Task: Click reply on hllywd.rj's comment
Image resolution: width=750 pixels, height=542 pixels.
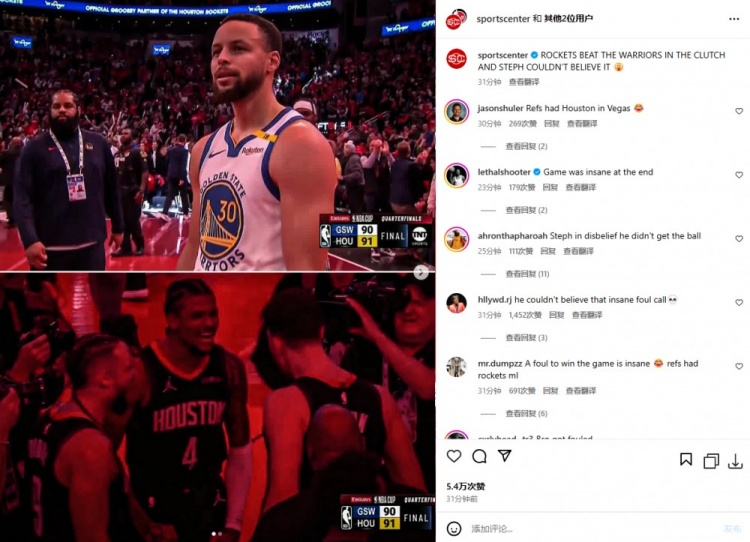Action: pyautogui.click(x=556, y=315)
